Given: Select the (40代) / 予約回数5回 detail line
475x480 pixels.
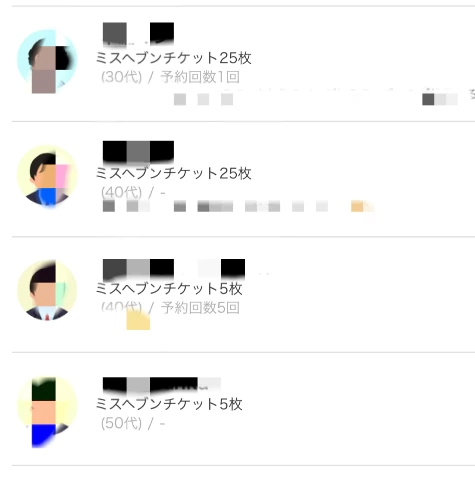Looking at the screenshot, I should tap(170, 307).
